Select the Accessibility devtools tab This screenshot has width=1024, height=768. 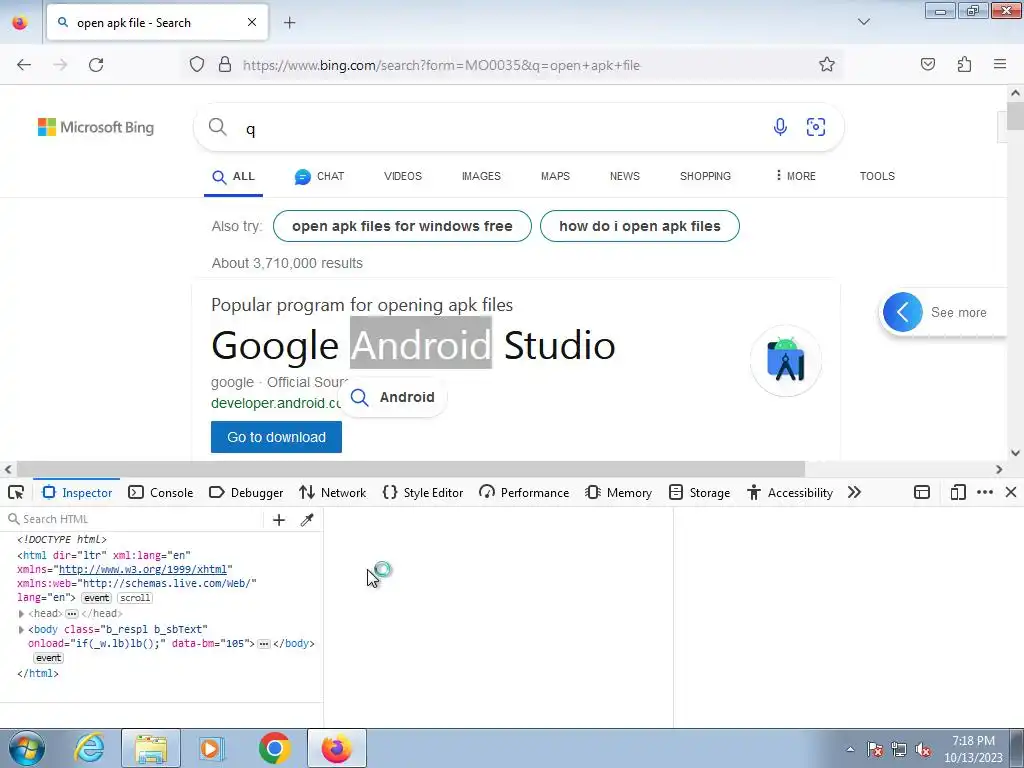tap(790, 492)
